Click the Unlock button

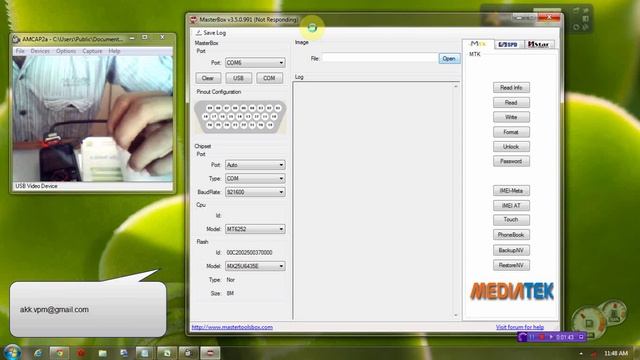tap(511, 147)
